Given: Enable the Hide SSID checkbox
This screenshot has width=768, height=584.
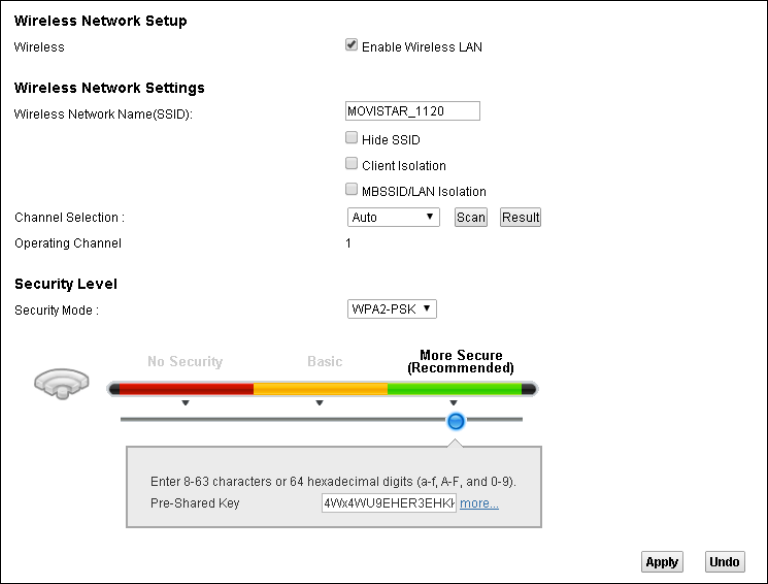Looking at the screenshot, I should point(352,139).
